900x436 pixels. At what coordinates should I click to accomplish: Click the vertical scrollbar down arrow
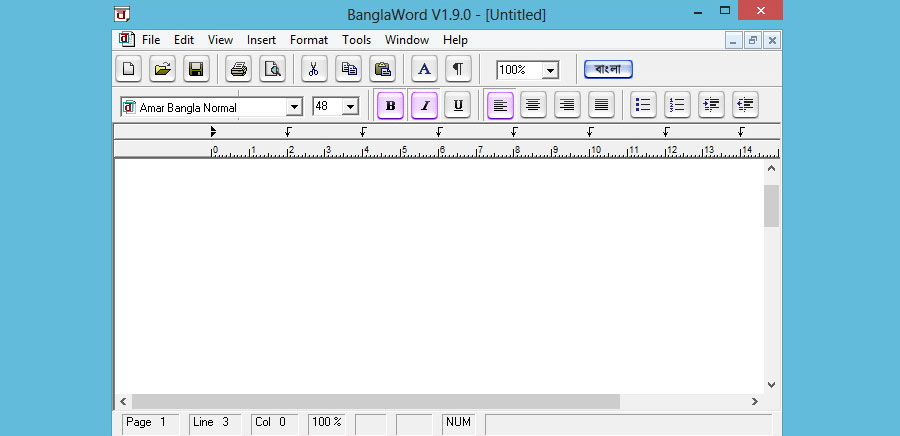pyautogui.click(x=771, y=385)
